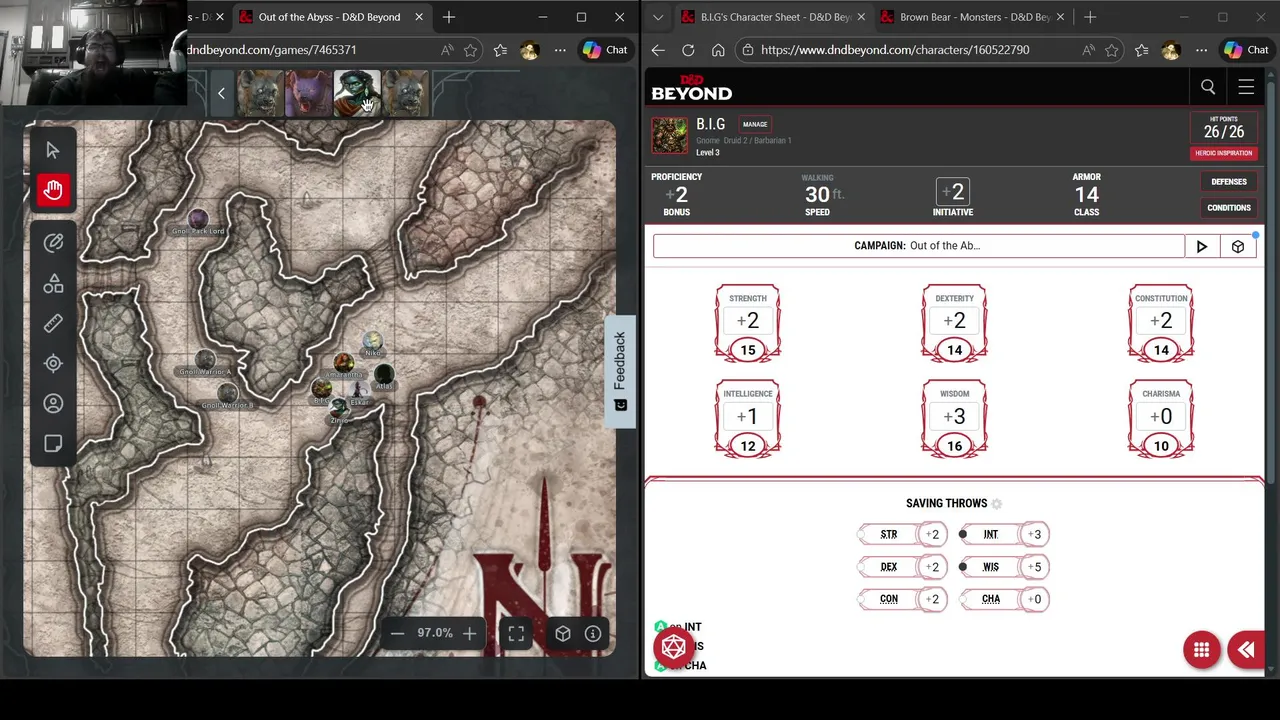This screenshot has width=1280, height=720.
Task: Go home in right browser window
Action: [718, 50]
